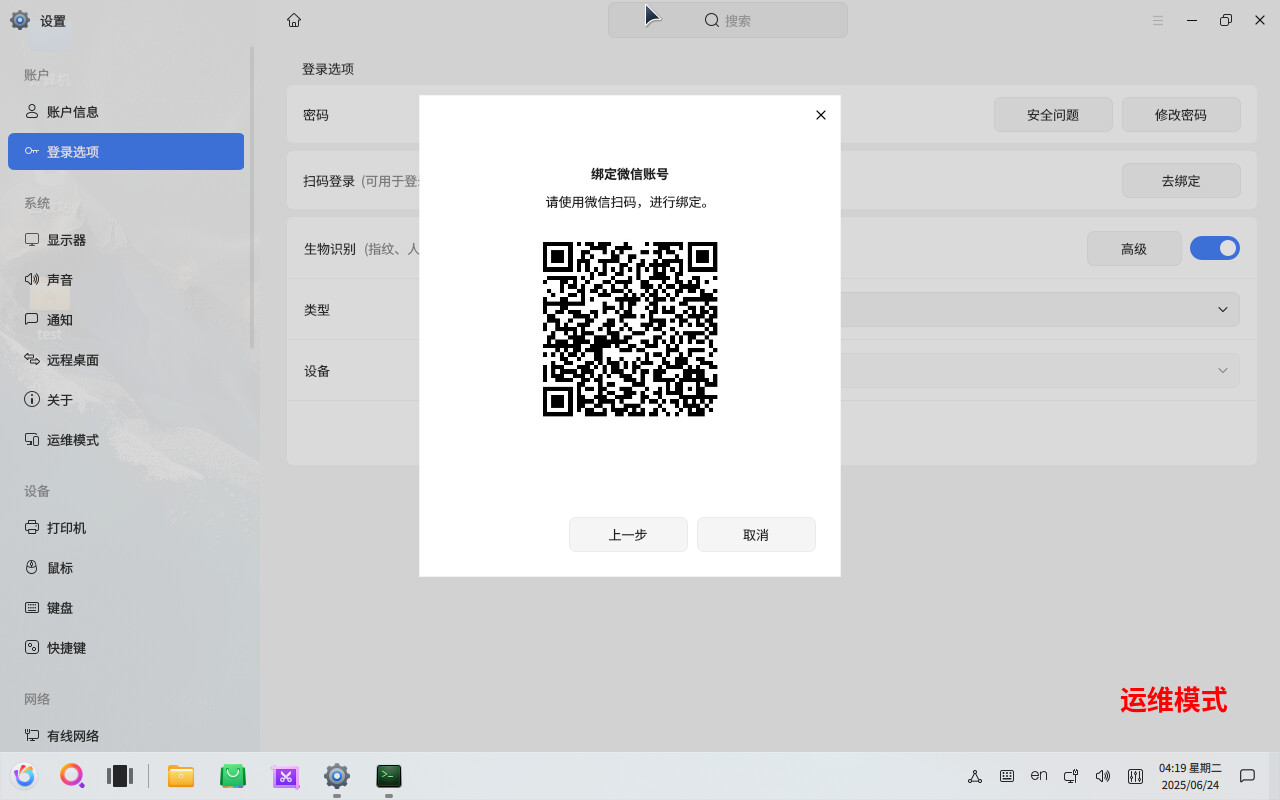Click the WeChat binding QR code

click(630, 329)
